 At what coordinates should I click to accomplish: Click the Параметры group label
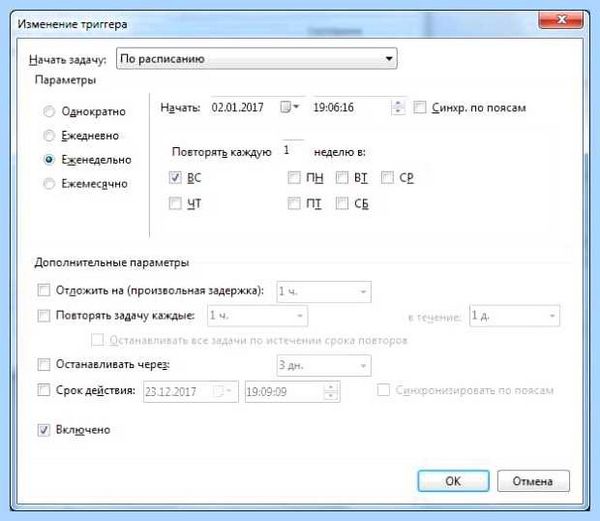point(65,80)
